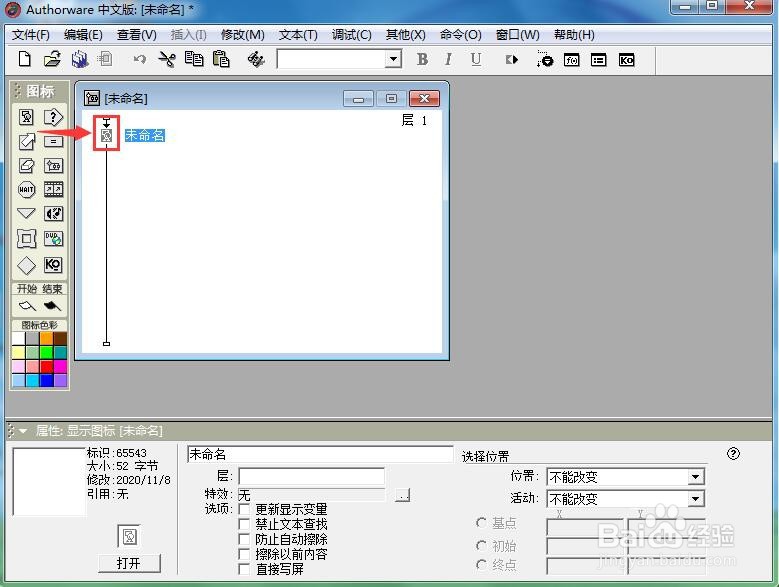Open the 查看(V) menu
779x587 pixels.
137,35
